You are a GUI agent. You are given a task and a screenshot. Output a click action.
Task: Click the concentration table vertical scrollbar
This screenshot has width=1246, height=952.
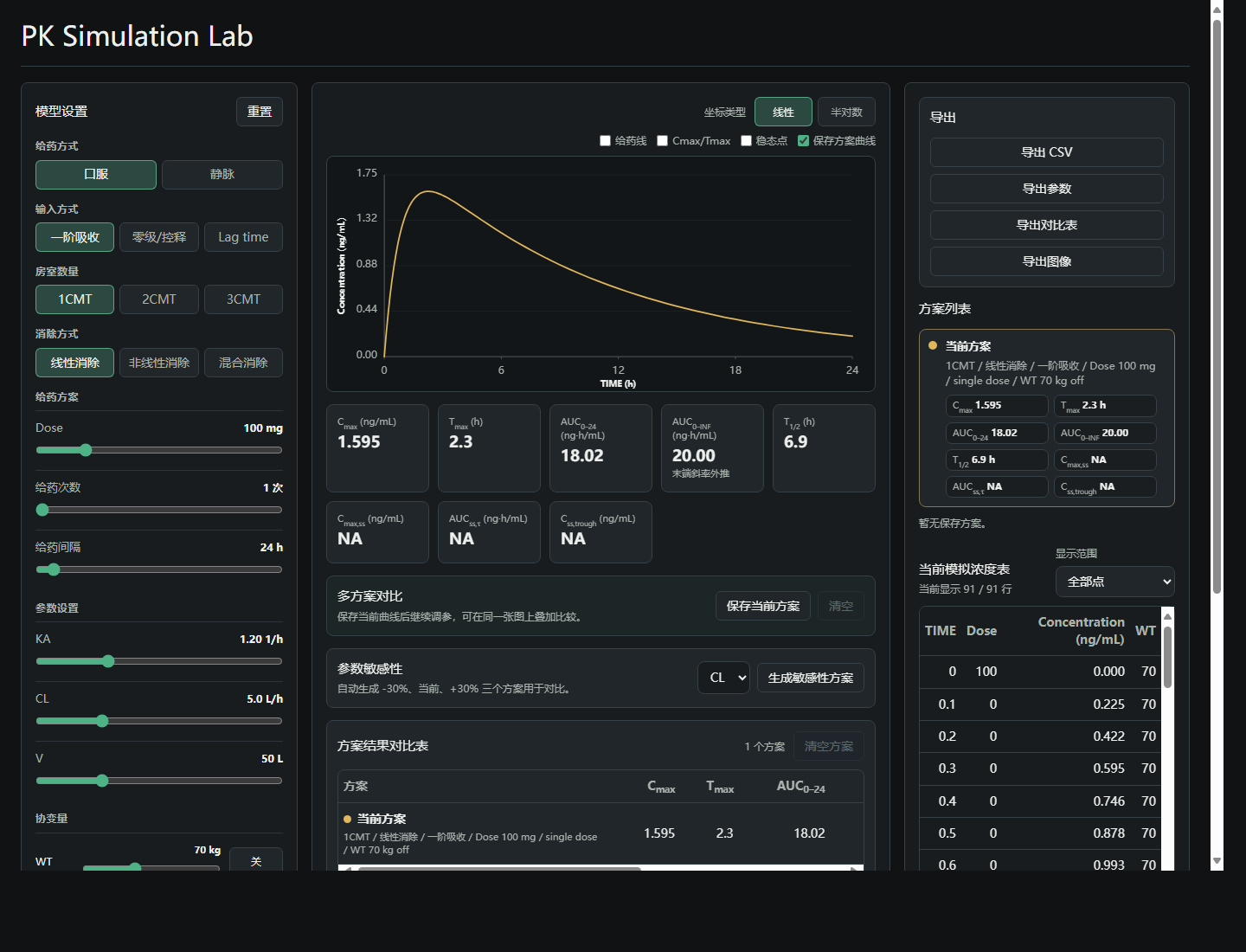click(1167, 658)
